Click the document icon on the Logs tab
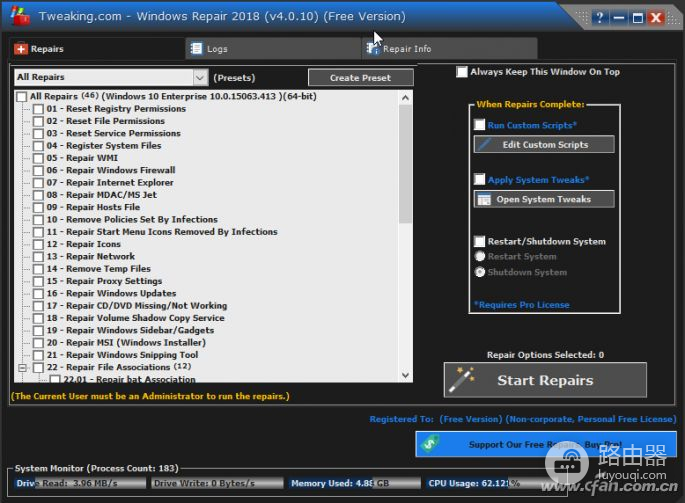The width and height of the screenshot is (685, 503). point(196,48)
